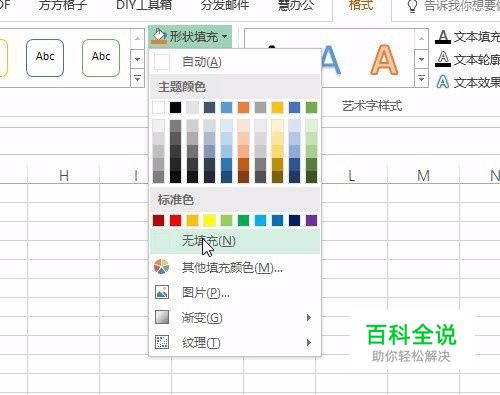Expand the Texture submenu arrow

coord(309,342)
